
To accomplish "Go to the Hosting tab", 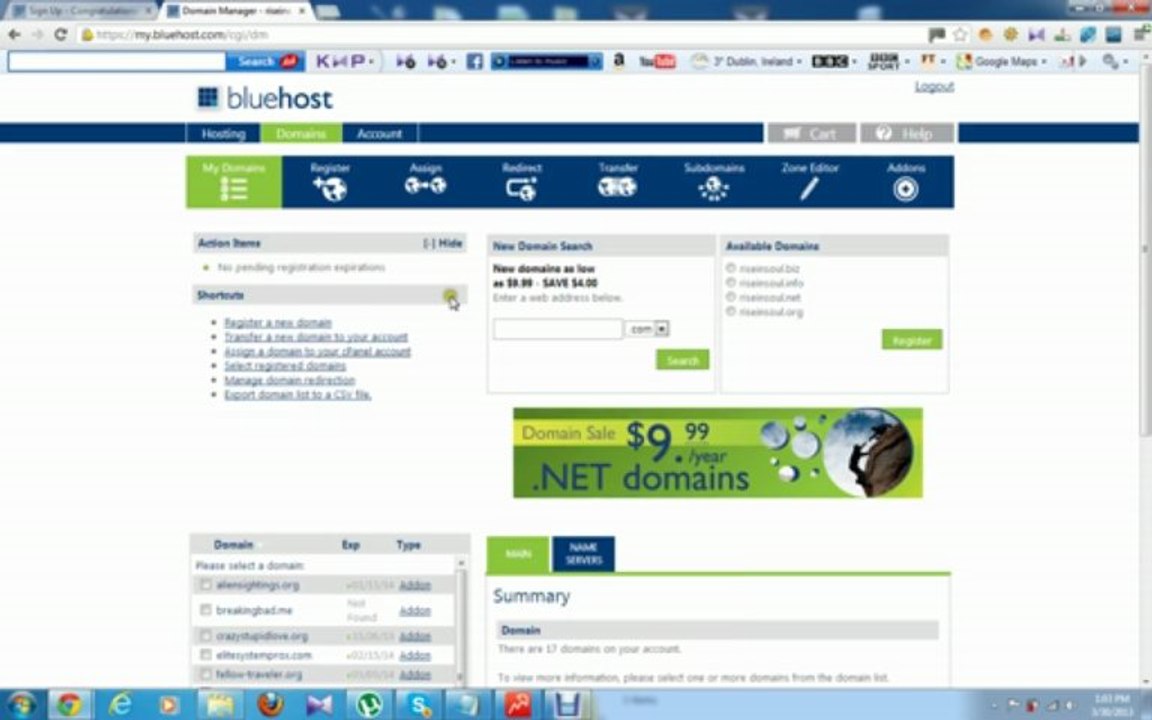I will click(x=223, y=134).
